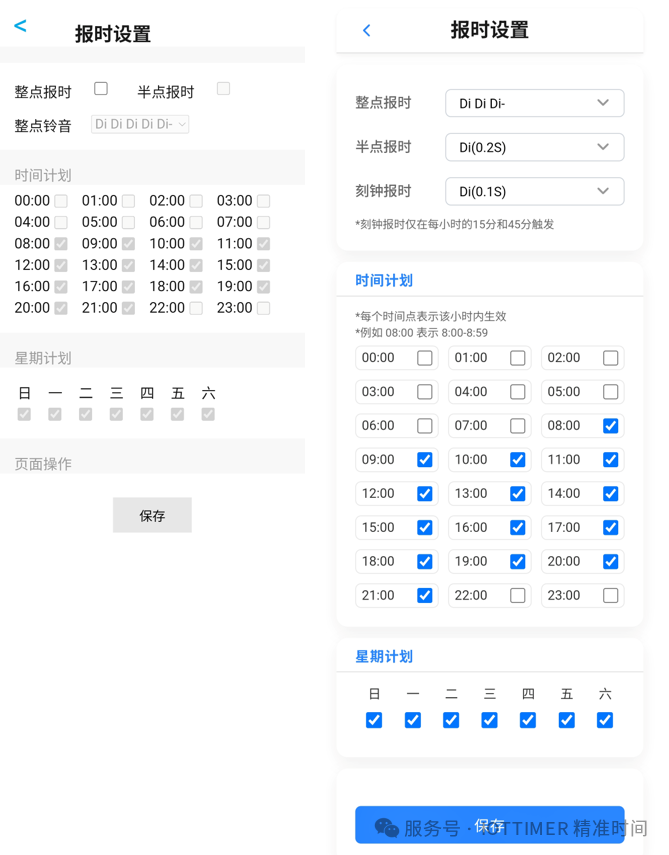
Task: Uncheck 21:00 box in right panel
Action: click(425, 595)
